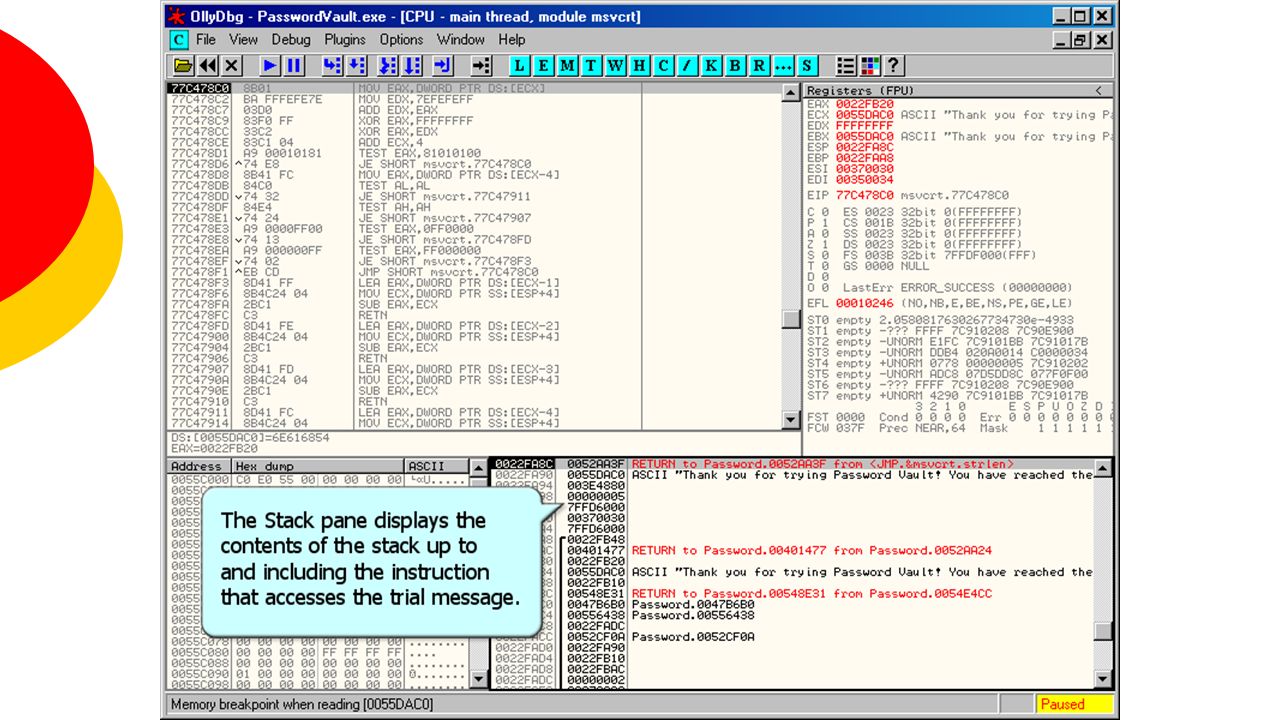The image size is (1280, 720).
Task: Open the Window menu
Action: click(x=461, y=40)
